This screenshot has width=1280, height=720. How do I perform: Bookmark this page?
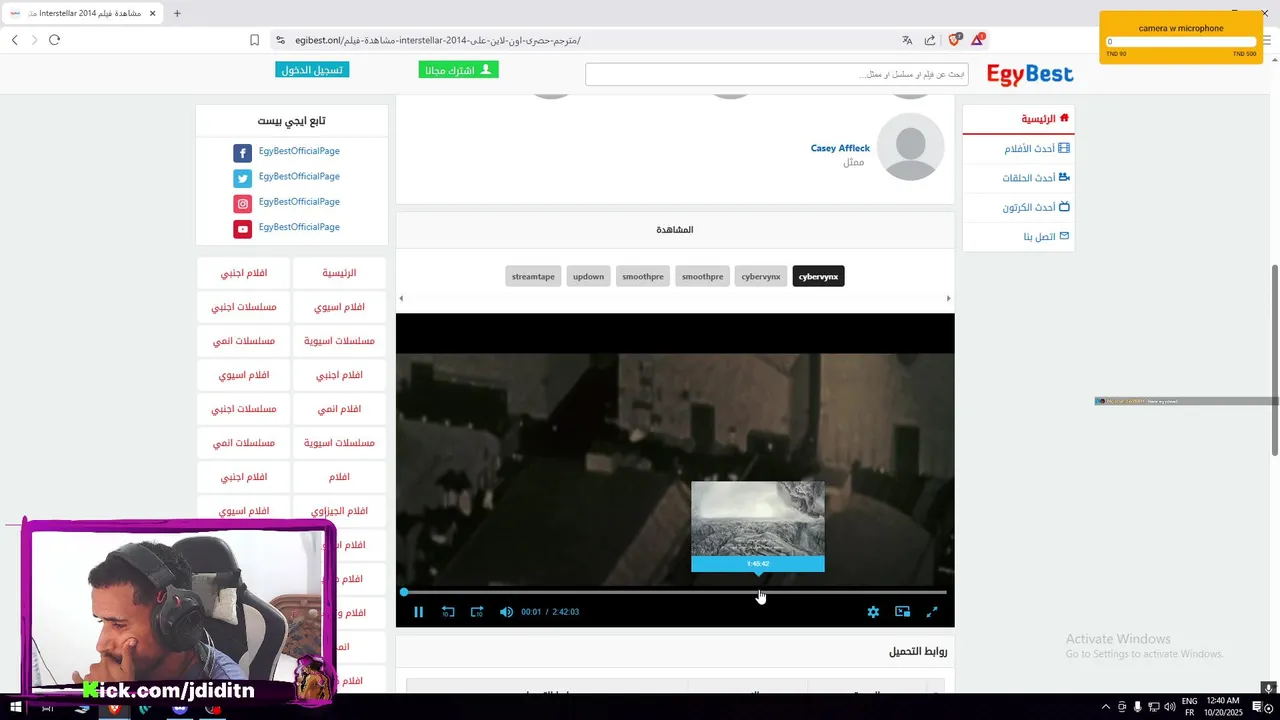pyautogui.click(x=254, y=40)
